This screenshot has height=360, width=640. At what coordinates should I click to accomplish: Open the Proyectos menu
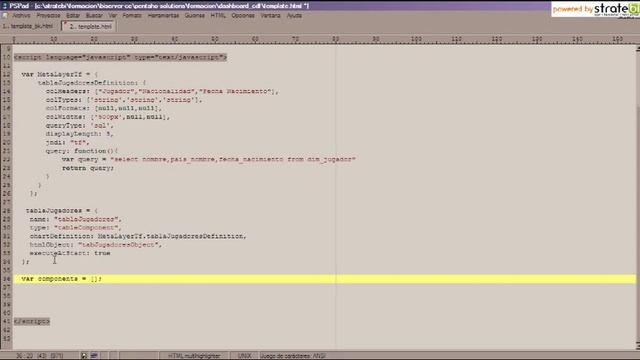tap(48, 16)
